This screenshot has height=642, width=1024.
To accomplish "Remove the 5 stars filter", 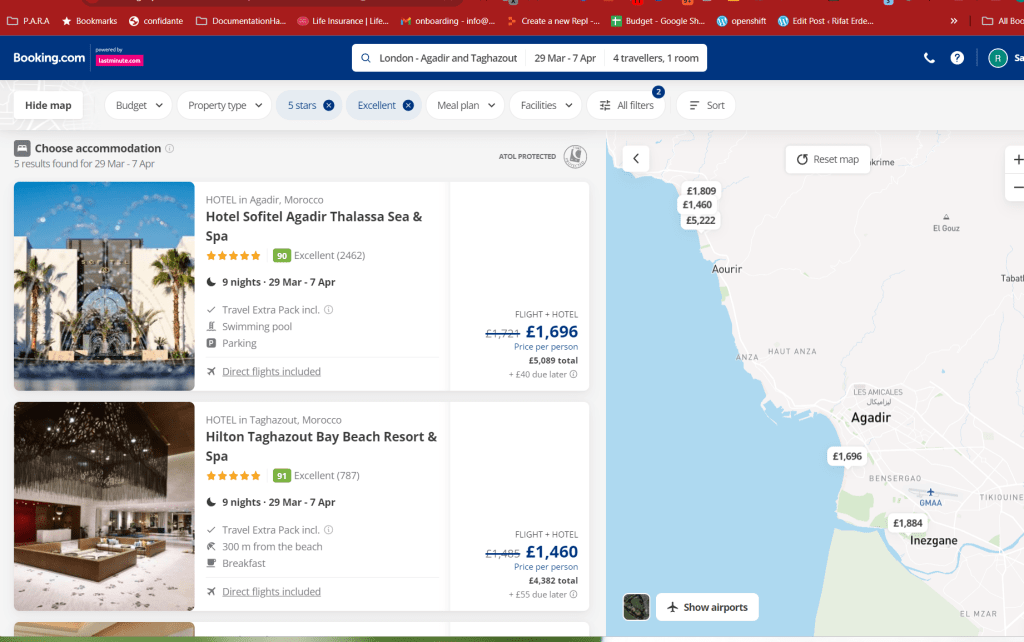I will pyautogui.click(x=328, y=105).
